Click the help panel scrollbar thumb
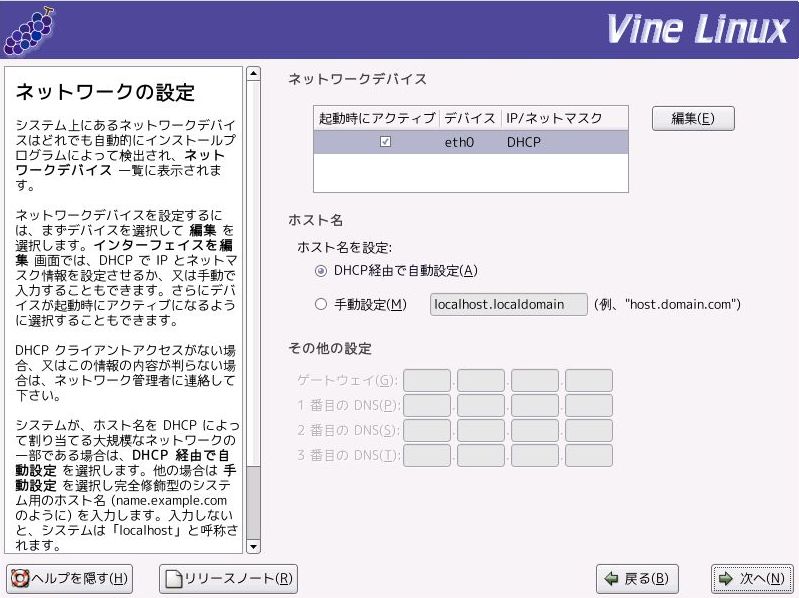 [x=253, y=502]
